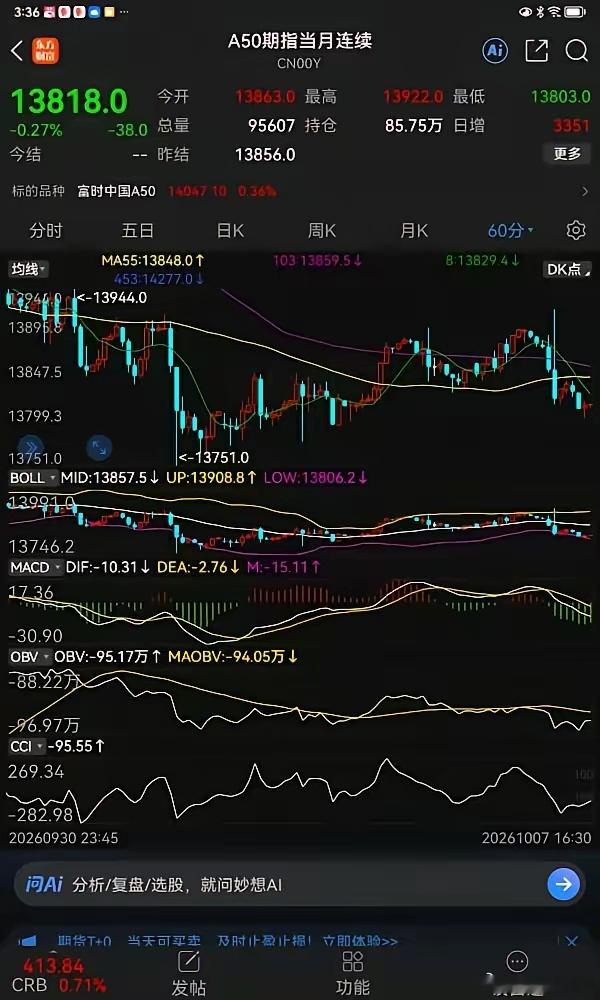Tap the 发帖 post icon

click(x=188, y=962)
